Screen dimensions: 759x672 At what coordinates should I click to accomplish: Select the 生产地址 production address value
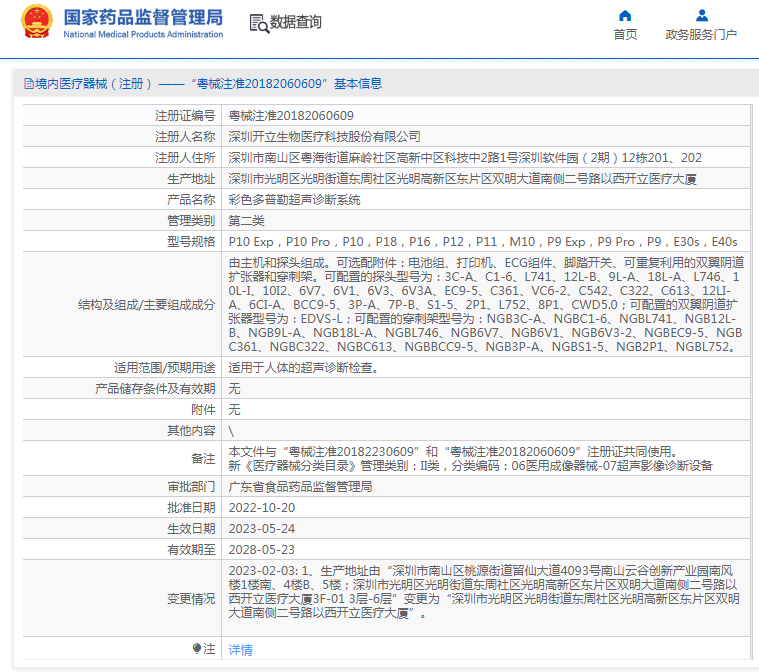462,179
